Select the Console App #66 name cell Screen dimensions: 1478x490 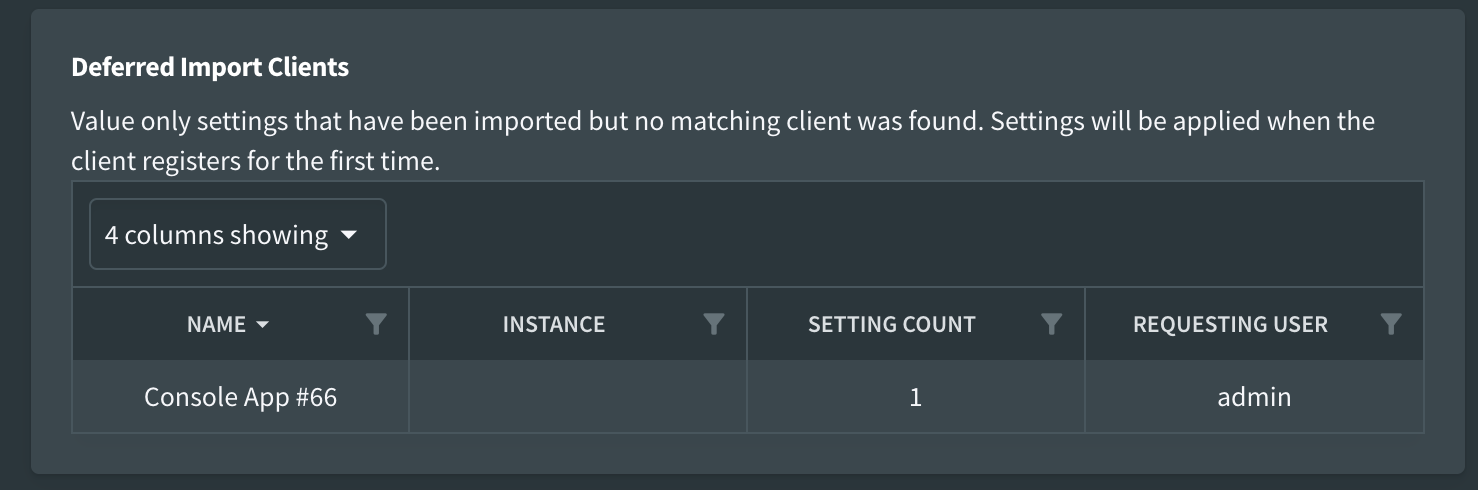tap(240, 397)
